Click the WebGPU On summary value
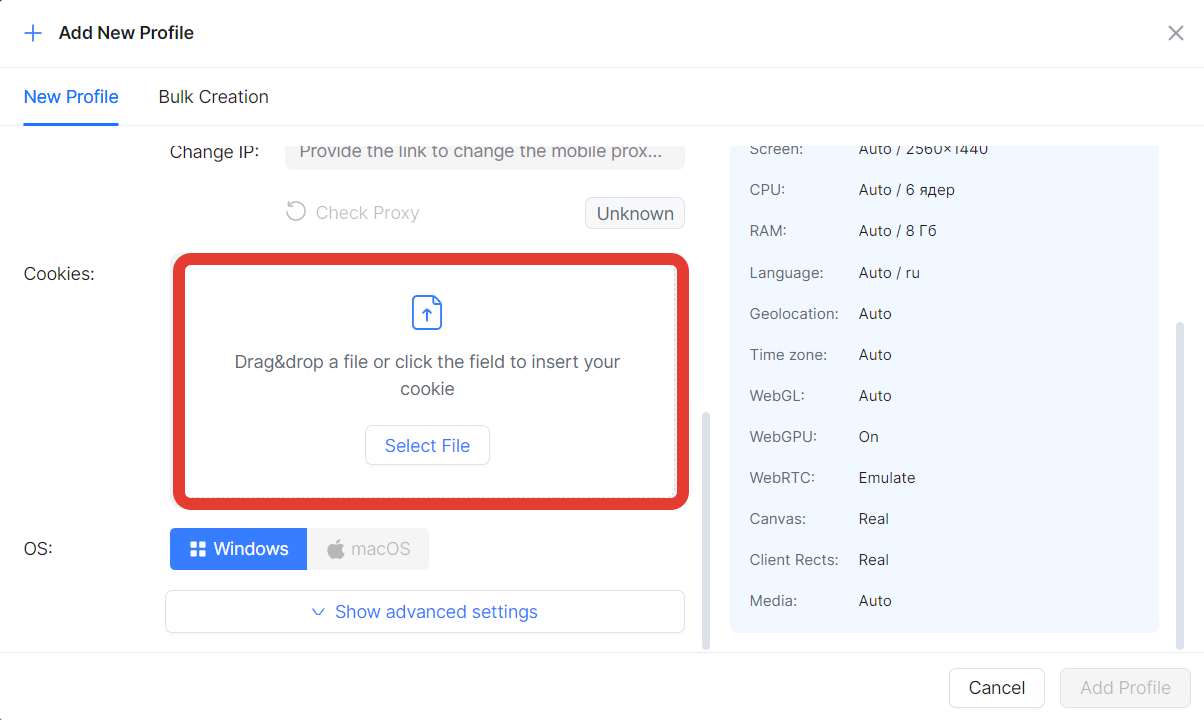Image resolution: width=1204 pixels, height=720 pixels. (868, 437)
